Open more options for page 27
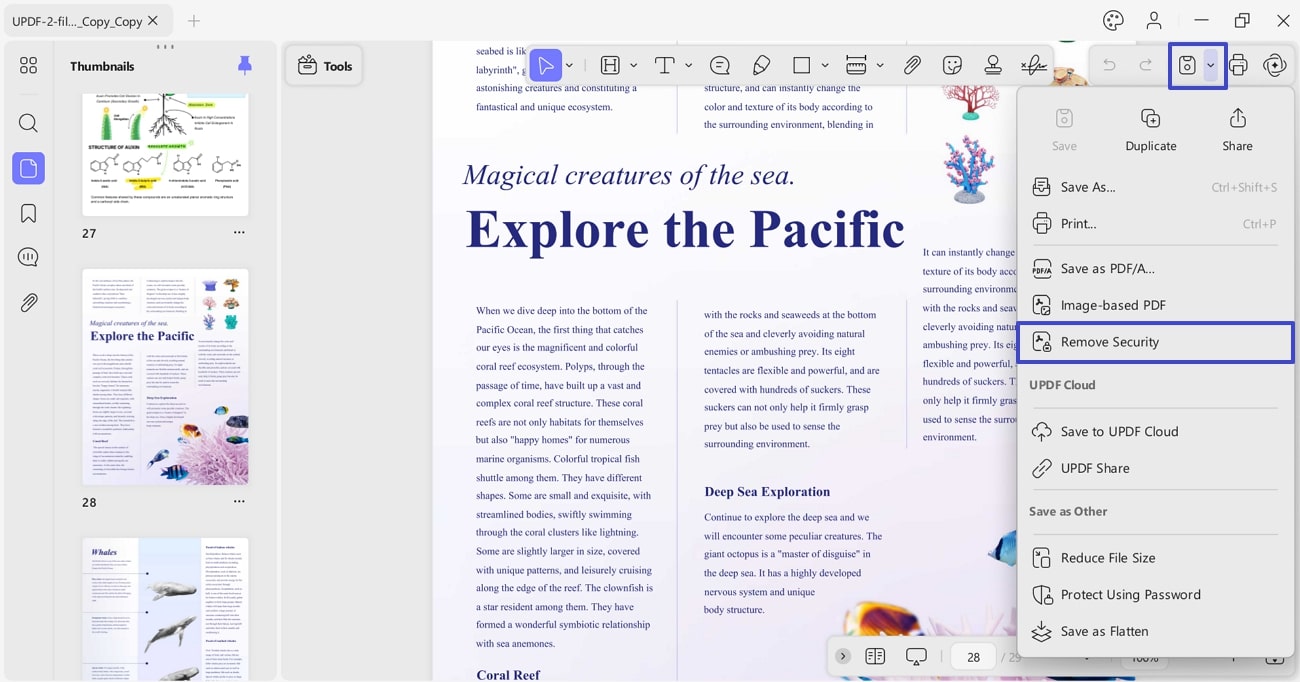Image resolution: width=1300 pixels, height=682 pixels. click(x=239, y=233)
